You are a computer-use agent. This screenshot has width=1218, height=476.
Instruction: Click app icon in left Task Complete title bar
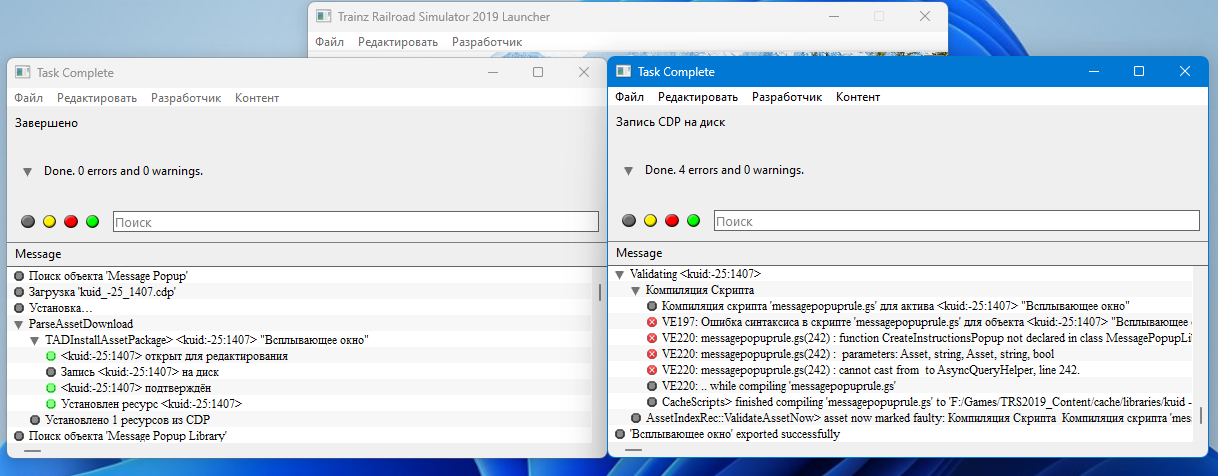click(x=23, y=72)
